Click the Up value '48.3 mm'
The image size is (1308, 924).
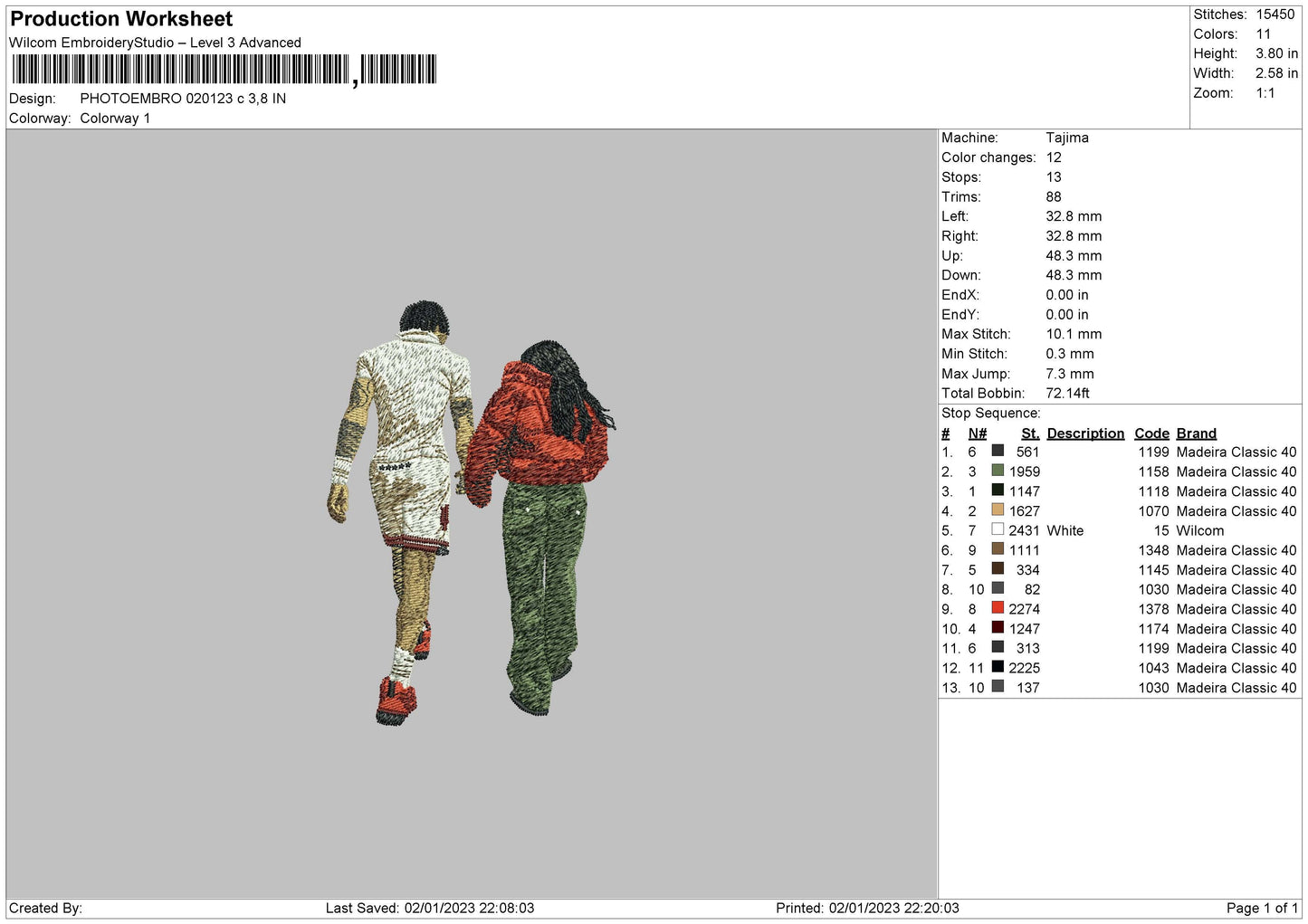(x=1074, y=256)
